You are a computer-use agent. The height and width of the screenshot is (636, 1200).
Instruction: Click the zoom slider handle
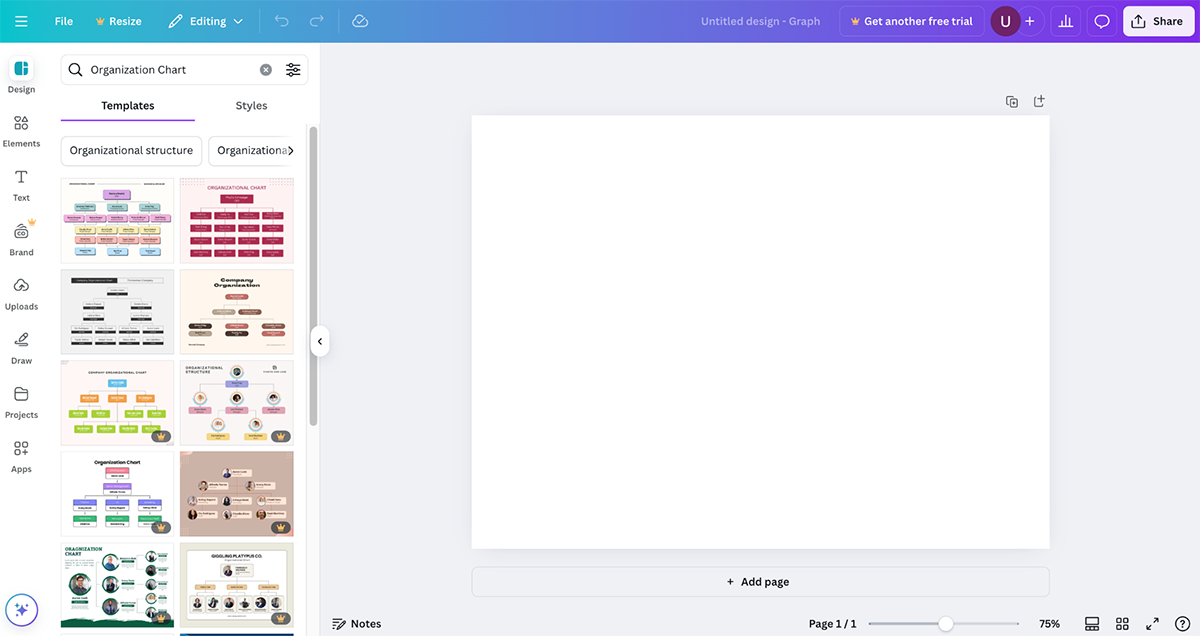tap(945, 624)
